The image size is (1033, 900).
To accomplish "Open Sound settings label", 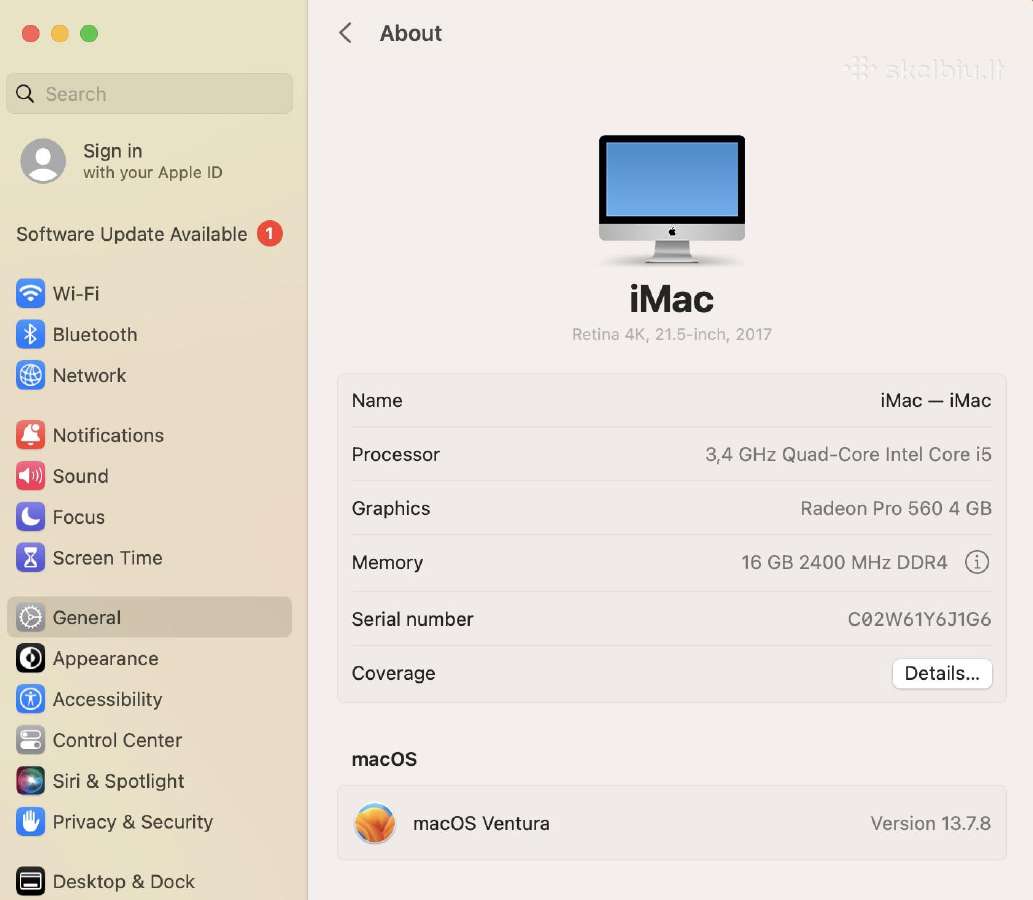I will click(x=80, y=476).
